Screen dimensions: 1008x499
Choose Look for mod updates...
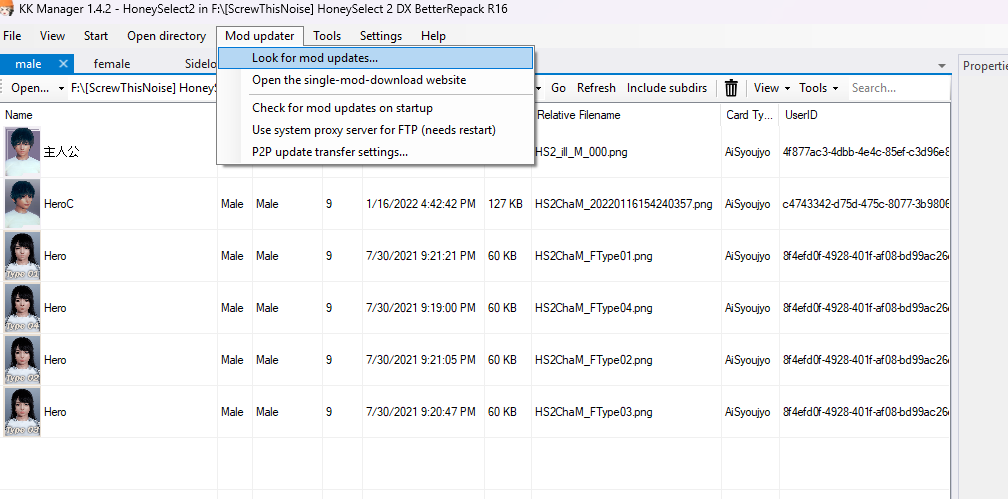[x=375, y=58]
